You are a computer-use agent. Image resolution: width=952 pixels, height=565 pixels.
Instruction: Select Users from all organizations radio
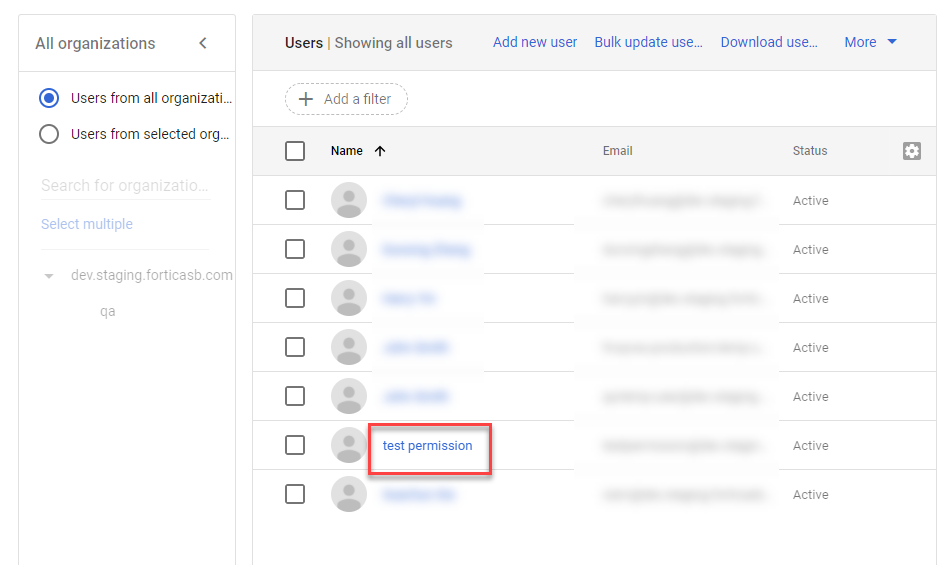pos(49,98)
